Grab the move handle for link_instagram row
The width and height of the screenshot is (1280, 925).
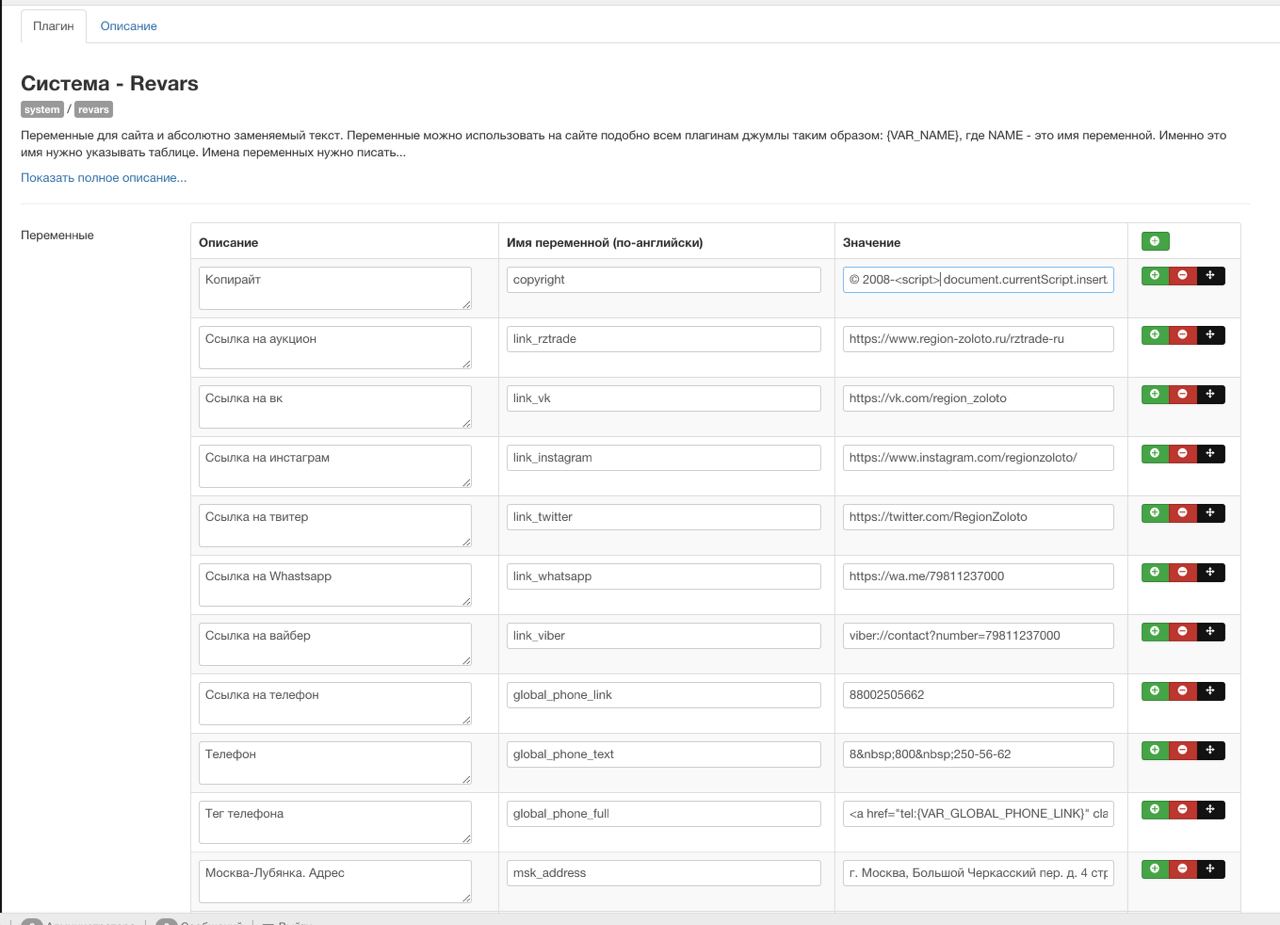tap(1210, 454)
